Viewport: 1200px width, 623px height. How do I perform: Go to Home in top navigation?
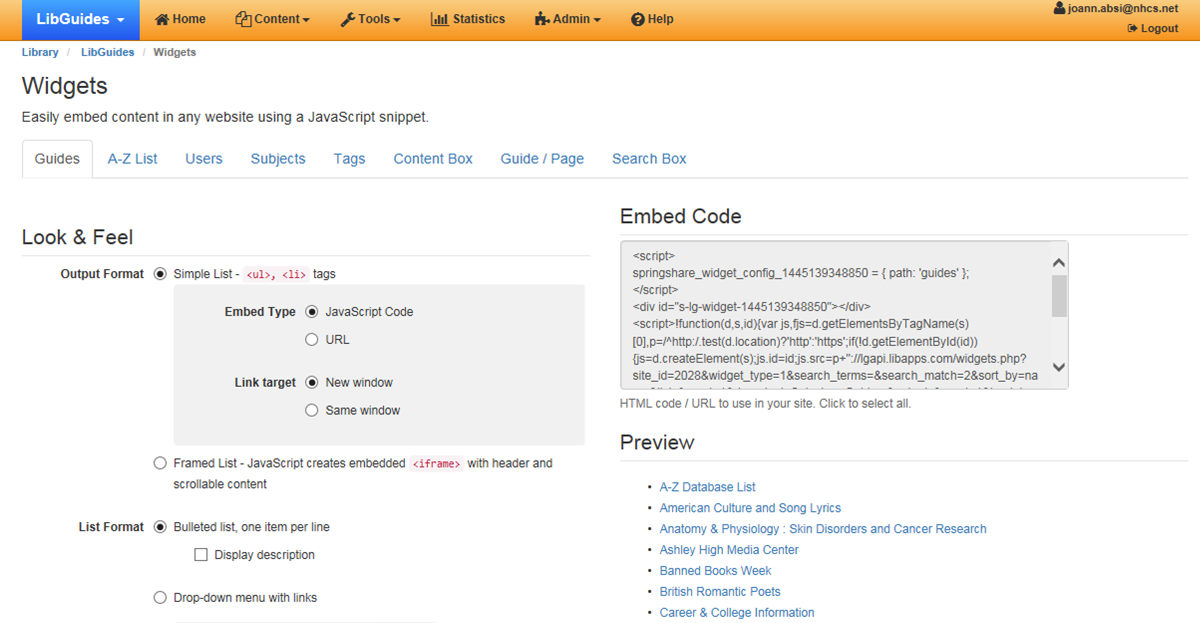180,19
